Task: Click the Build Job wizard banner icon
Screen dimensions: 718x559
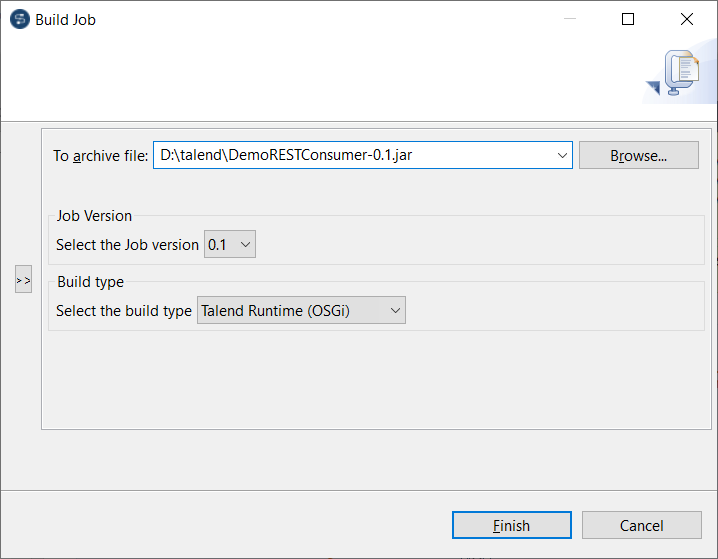Action: click(x=681, y=74)
